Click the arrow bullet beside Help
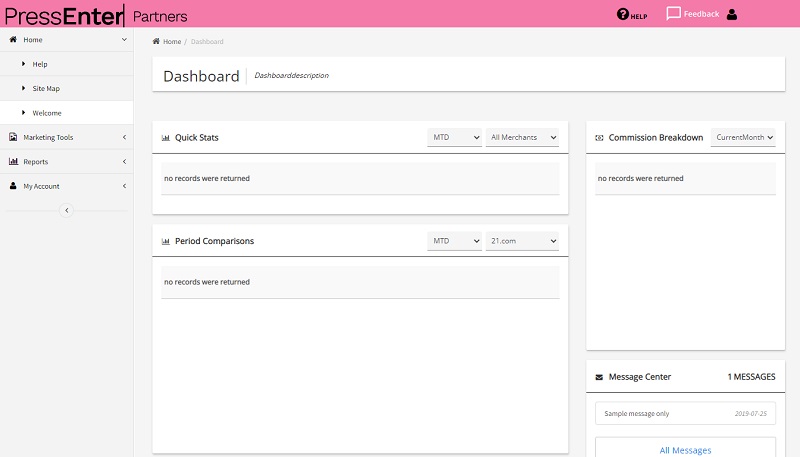800x457 pixels. (23, 64)
